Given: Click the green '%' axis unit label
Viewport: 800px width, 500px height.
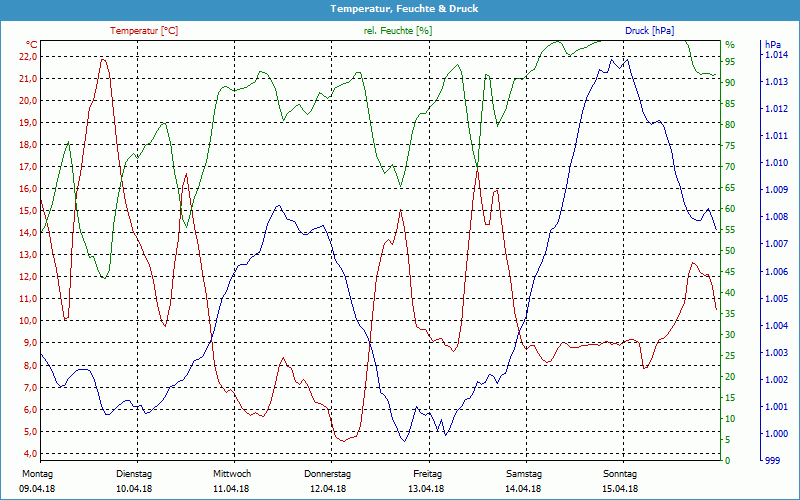Looking at the screenshot, I should [730, 45].
